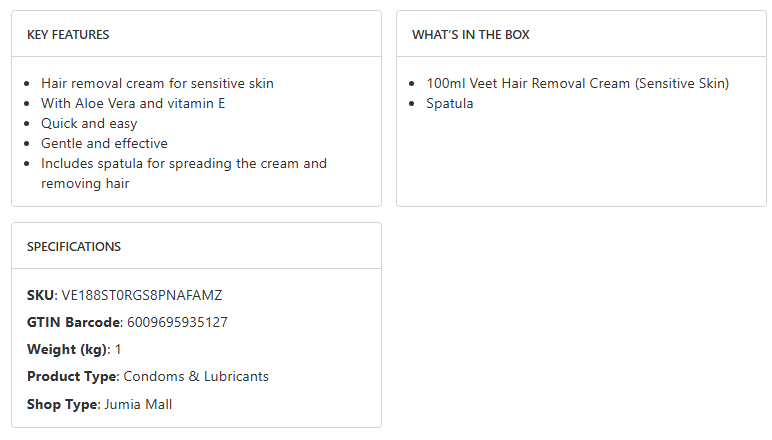The width and height of the screenshot is (772, 440).
Task: Click the GTIN Barcode label
Action: pyautogui.click(x=74, y=322)
